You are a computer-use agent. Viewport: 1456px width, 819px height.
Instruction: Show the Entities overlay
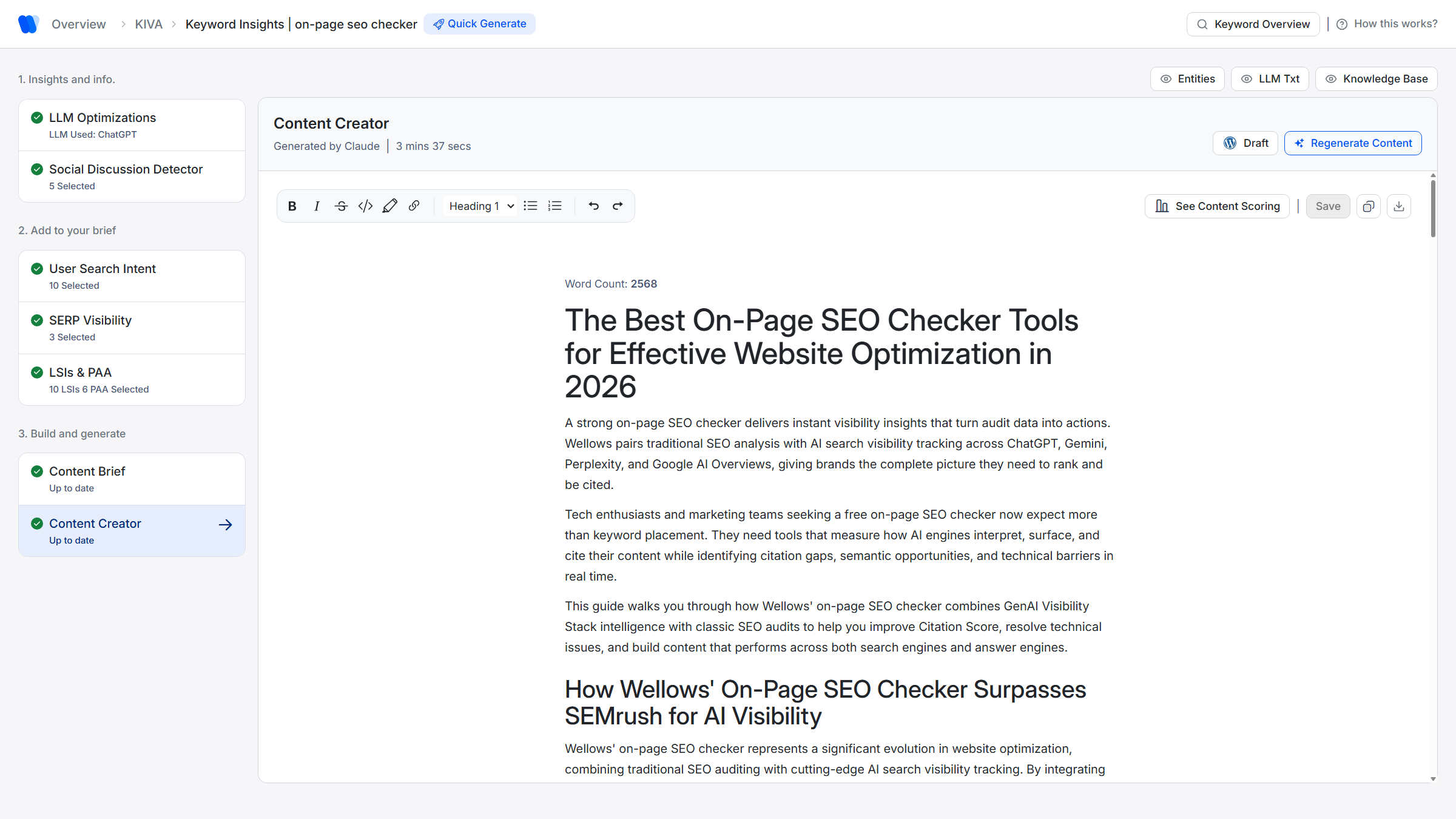(1187, 78)
